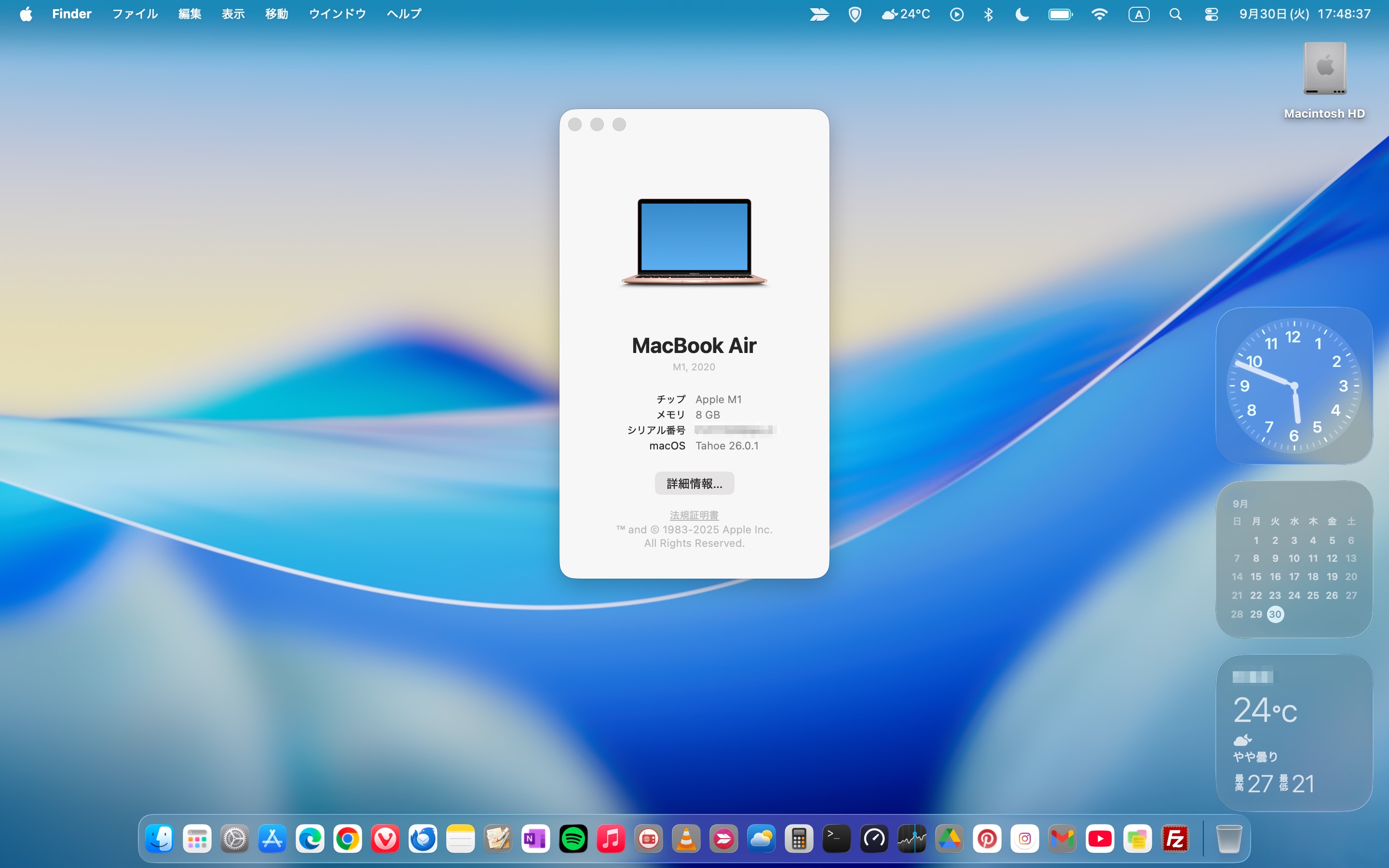Open FileZilla in the Dock
1389x868 pixels.
tap(1175, 839)
